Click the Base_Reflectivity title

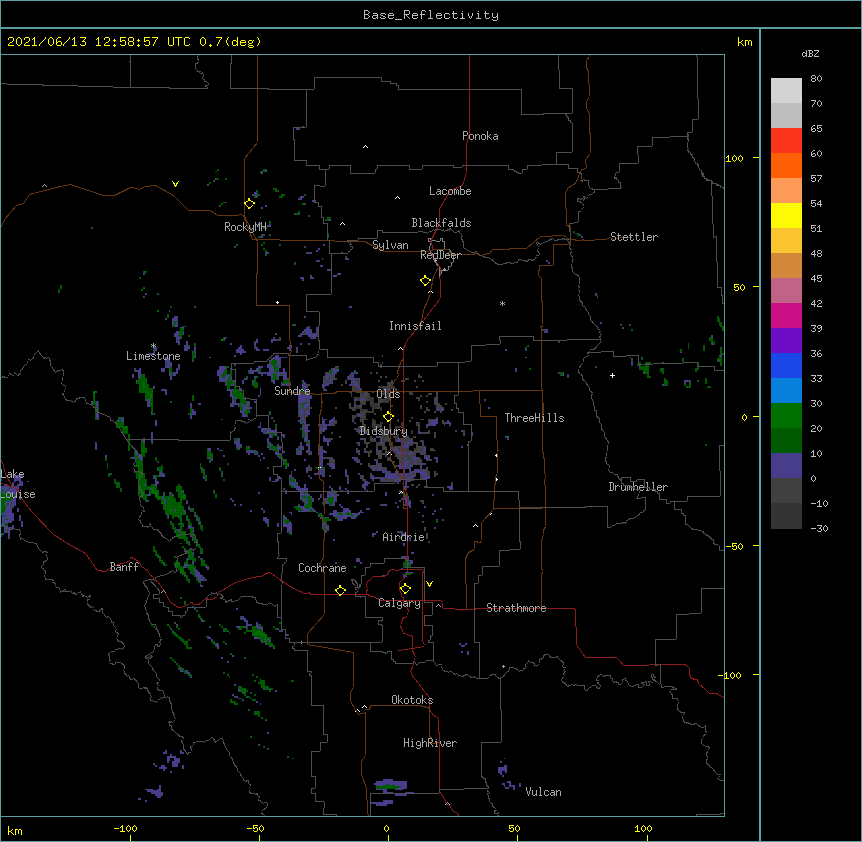(431, 15)
